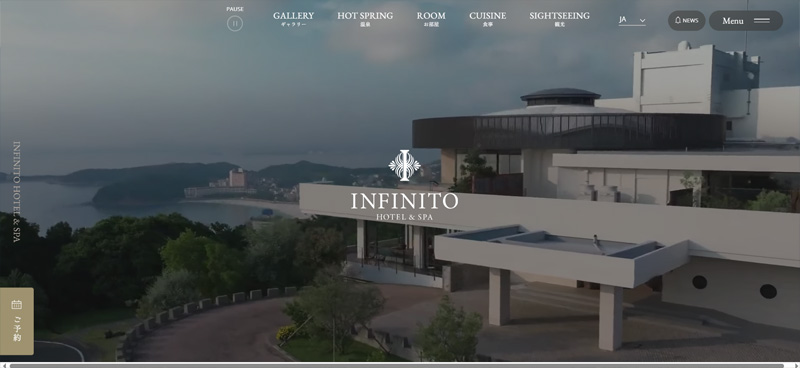The image size is (800, 368).
Task: Click the Infinito emblem logo
Action: click(404, 165)
